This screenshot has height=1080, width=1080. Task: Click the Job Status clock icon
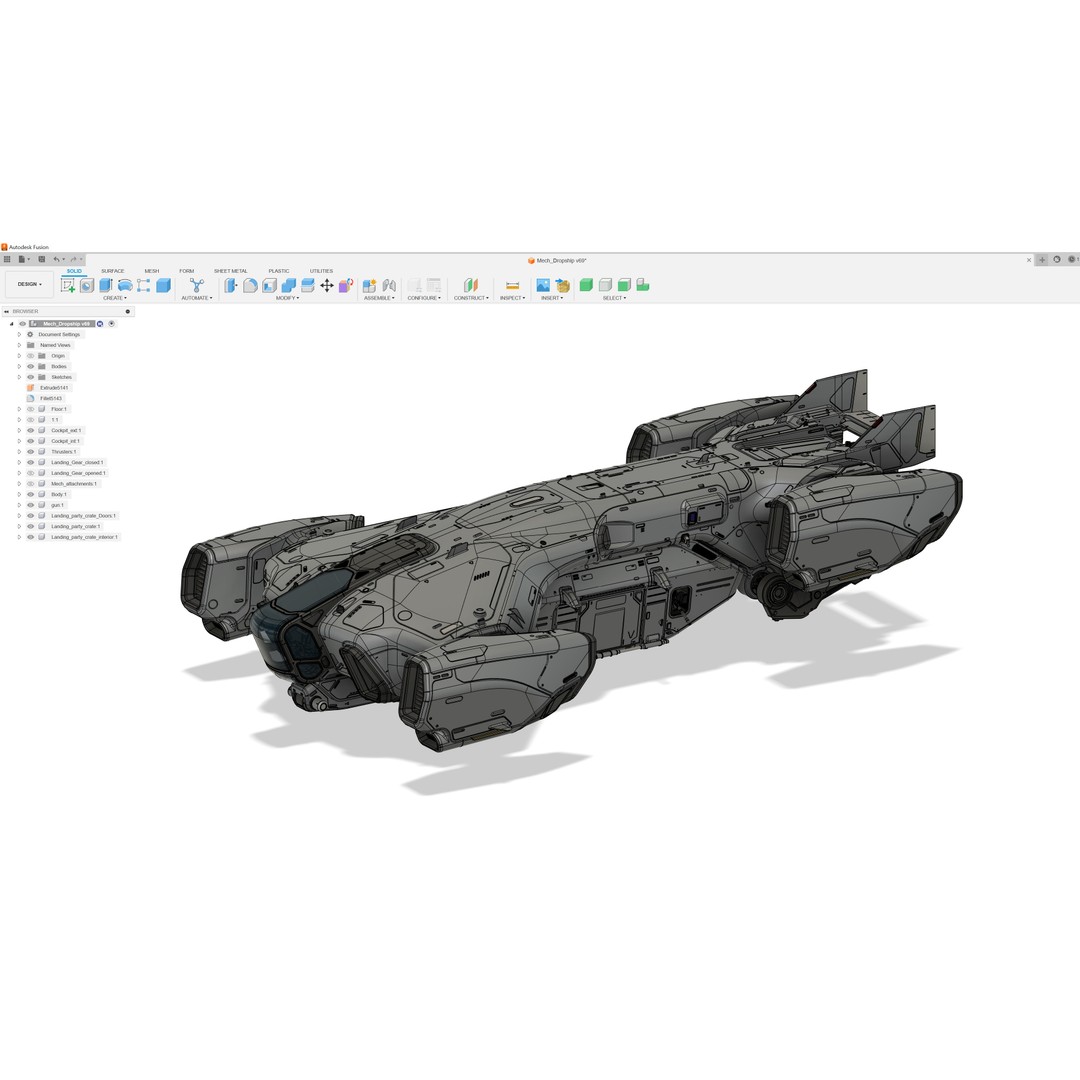1071,260
